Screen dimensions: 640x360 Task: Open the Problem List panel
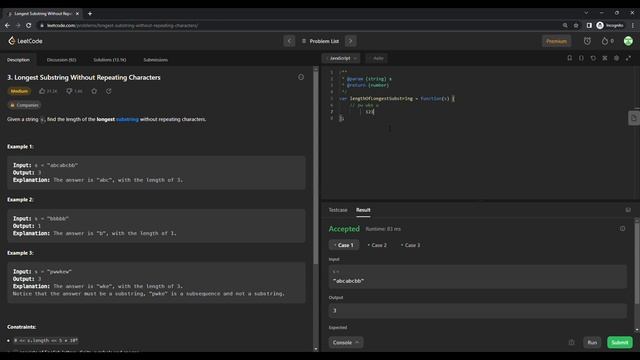(320, 41)
